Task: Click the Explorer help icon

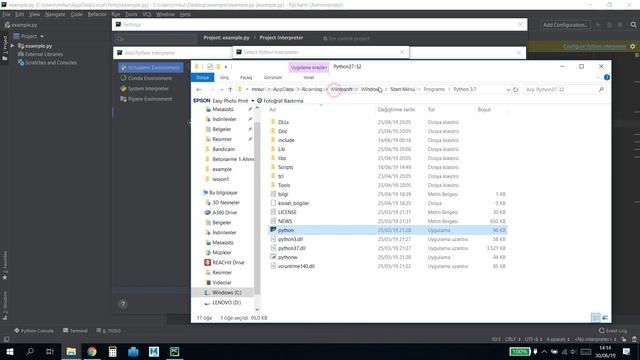Action: (607, 77)
